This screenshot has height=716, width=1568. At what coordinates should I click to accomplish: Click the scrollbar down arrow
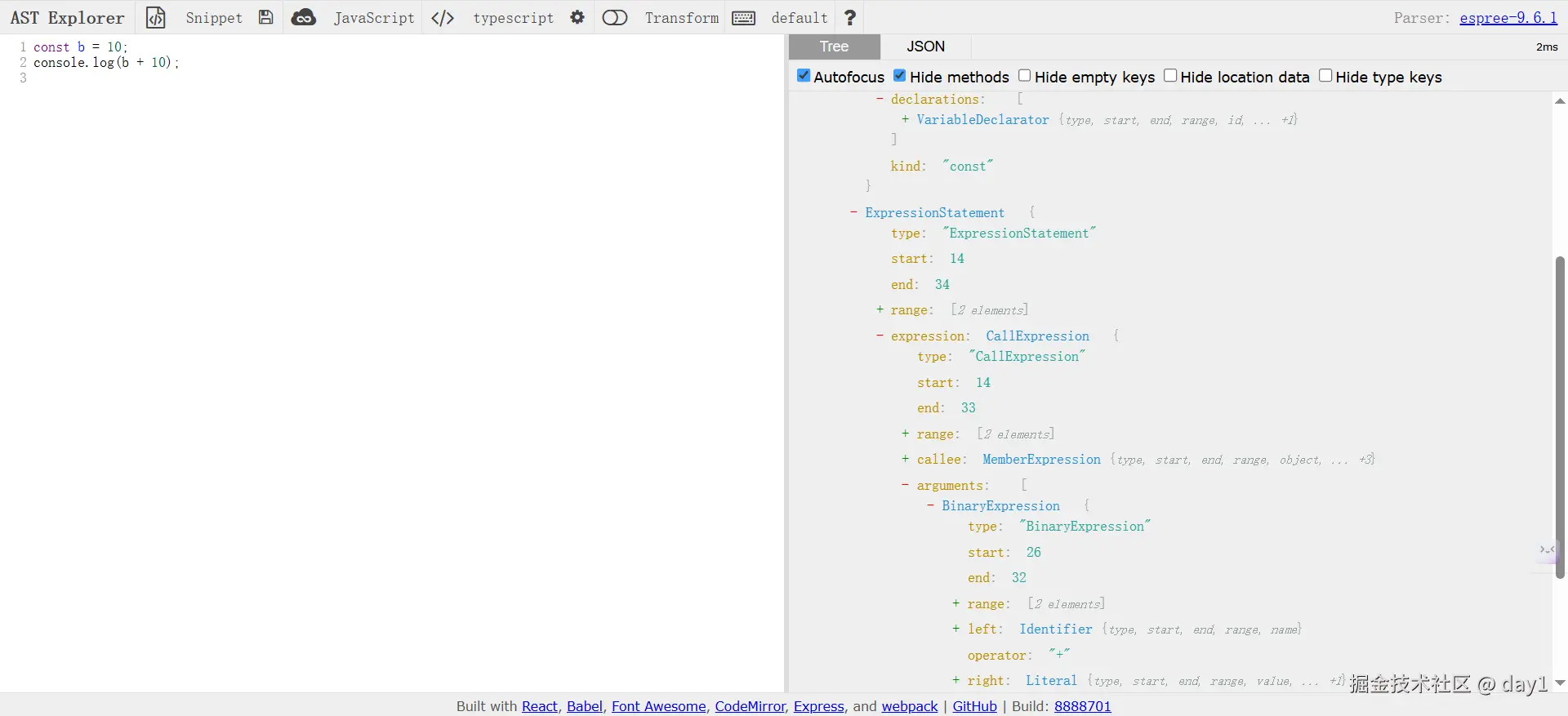(x=1560, y=683)
